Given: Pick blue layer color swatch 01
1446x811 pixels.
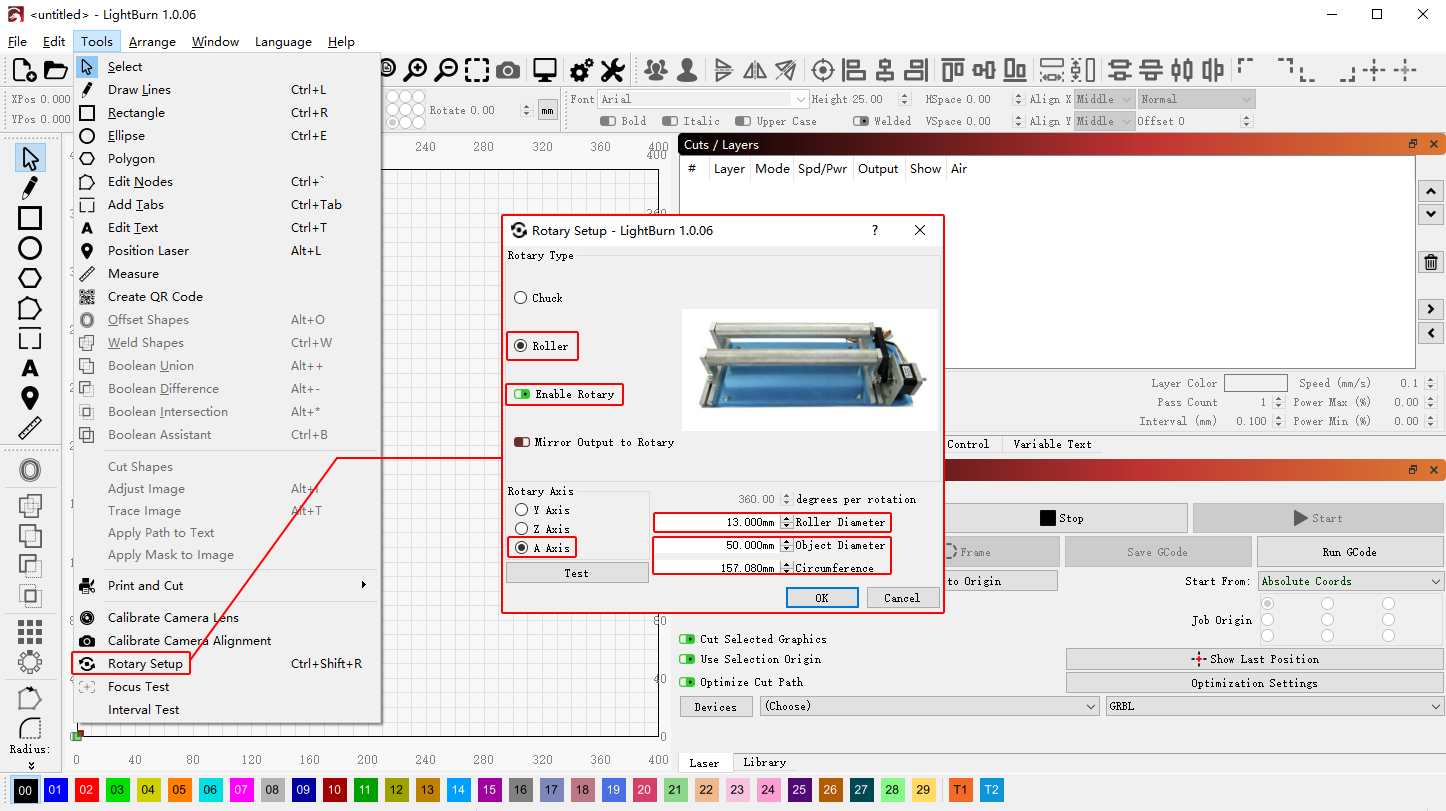Looking at the screenshot, I should pyautogui.click(x=56, y=790).
